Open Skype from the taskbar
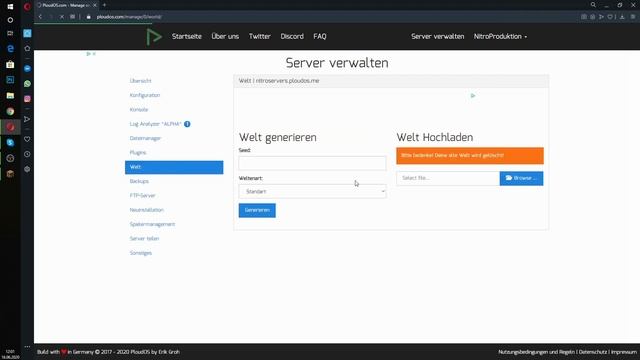 10,142
